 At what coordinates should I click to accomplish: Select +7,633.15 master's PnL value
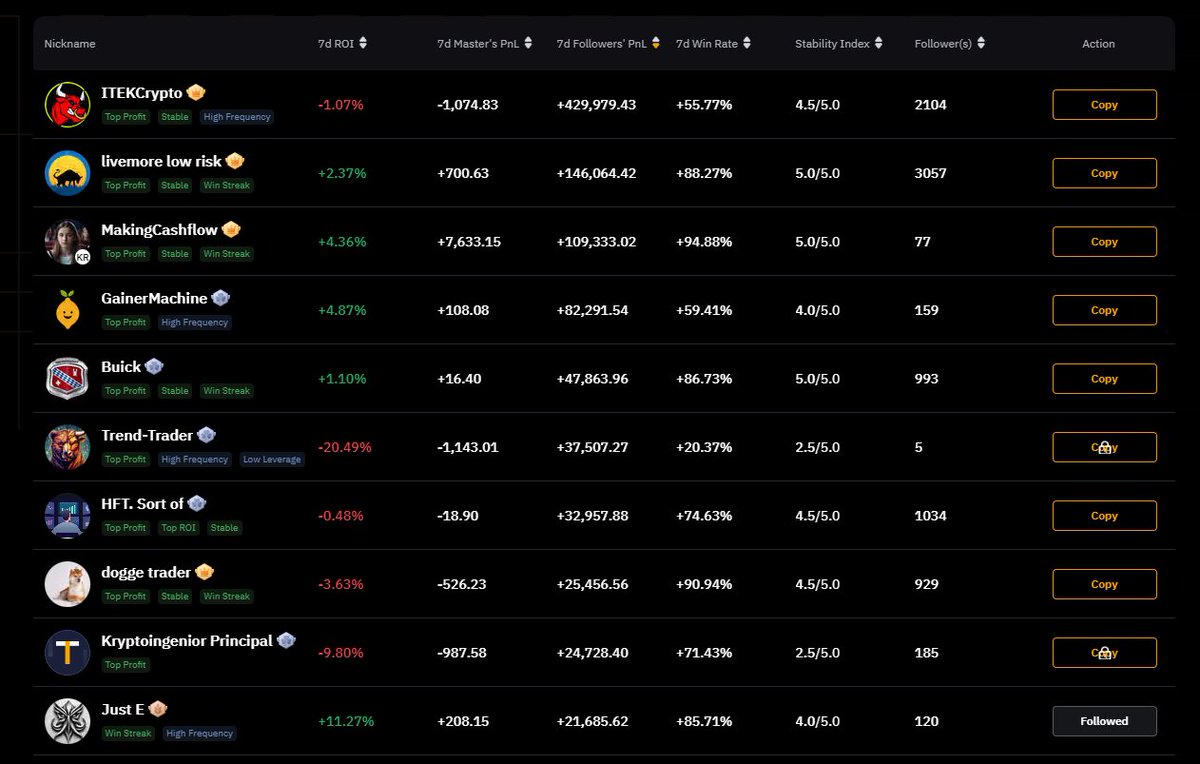pyautogui.click(x=469, y=241)
